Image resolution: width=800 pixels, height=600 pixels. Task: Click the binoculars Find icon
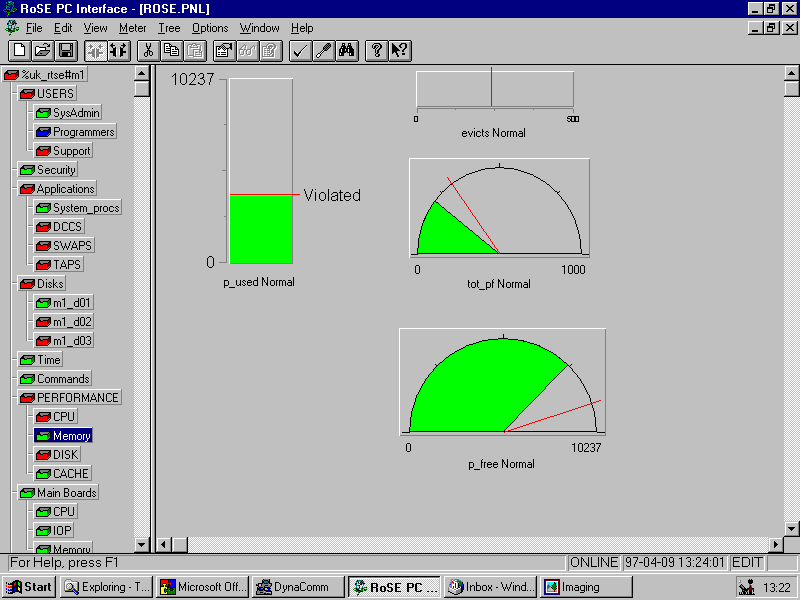pyautogui.click(x=347, y=50)
